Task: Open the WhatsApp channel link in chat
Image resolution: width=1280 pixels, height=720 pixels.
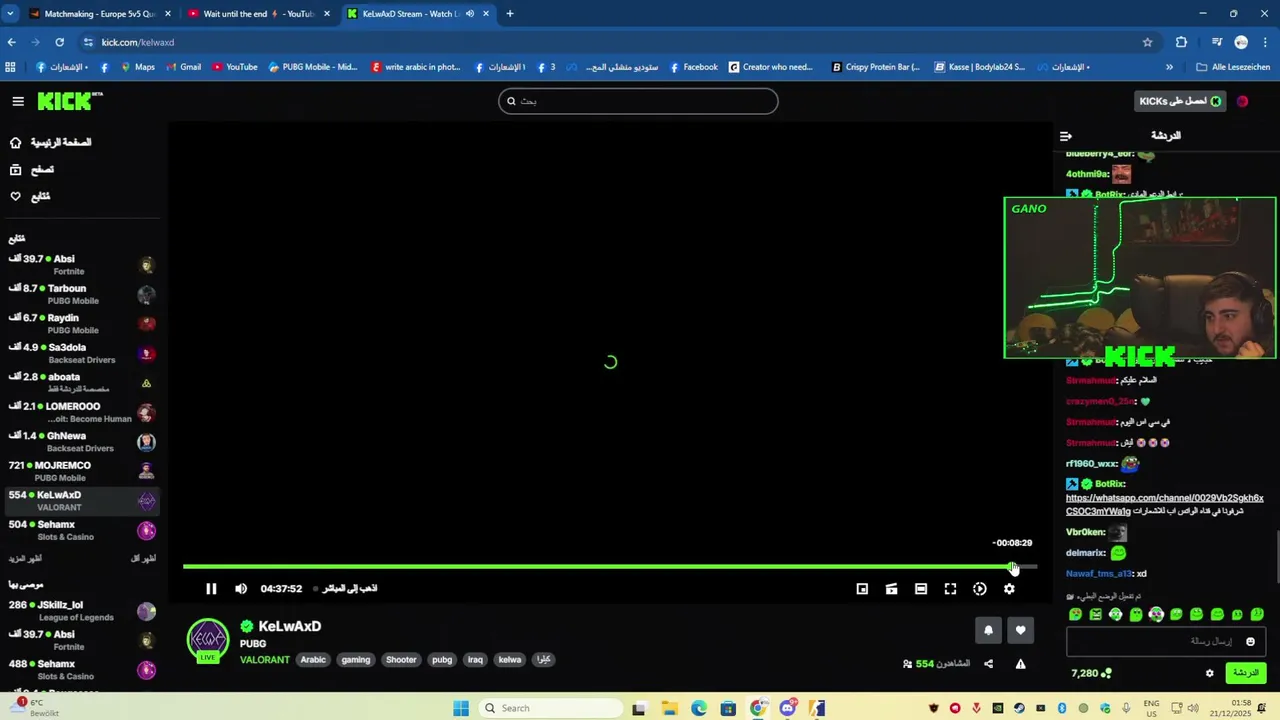Action: pos(1164,504)
